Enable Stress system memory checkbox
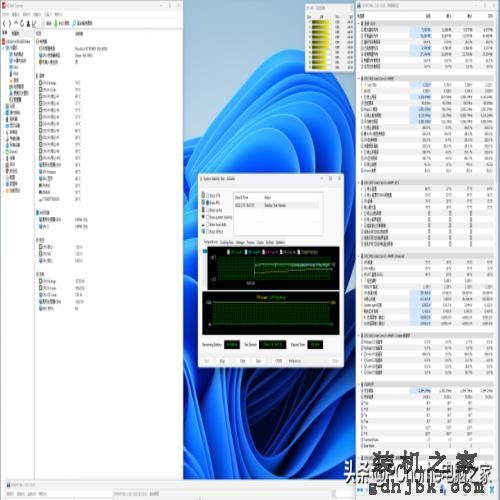The image size is (500, 500). [208, 217]
